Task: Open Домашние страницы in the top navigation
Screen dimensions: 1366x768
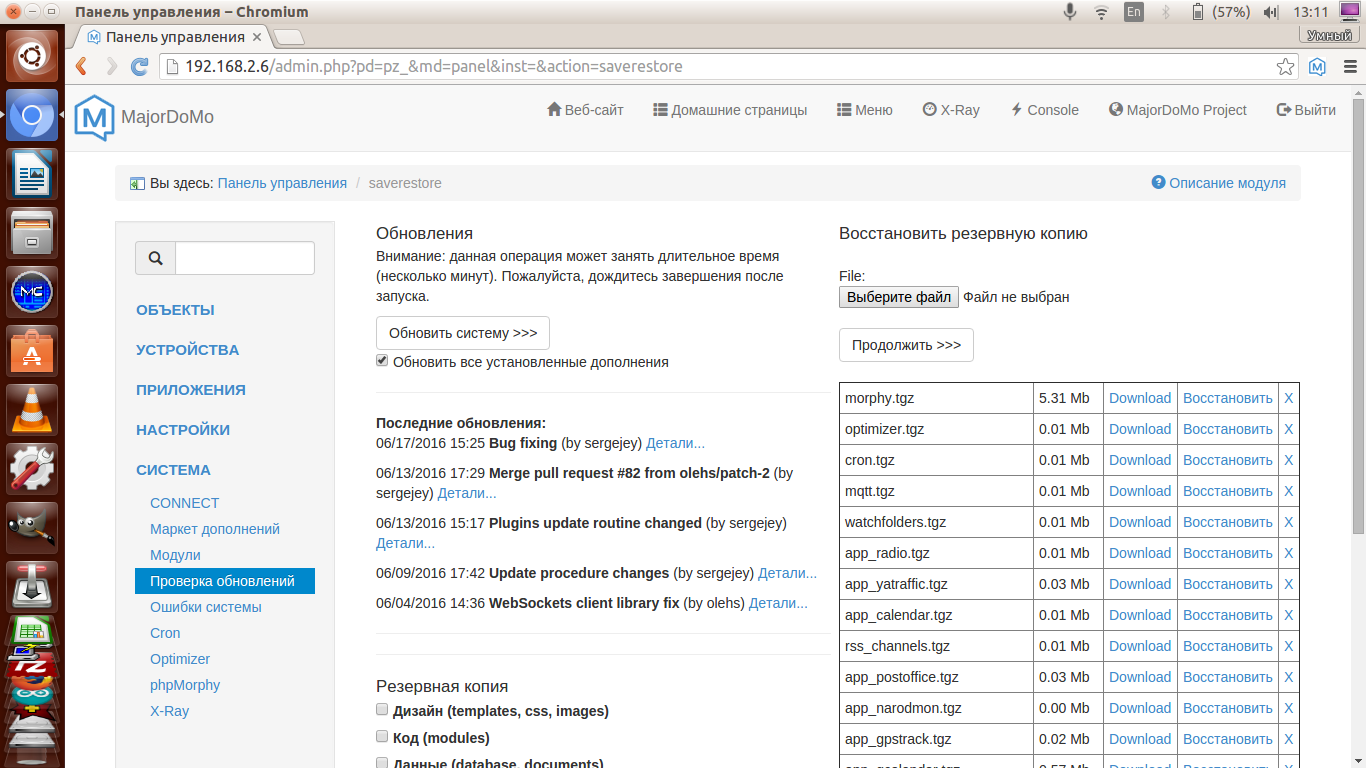Action: tap(730, 110)
